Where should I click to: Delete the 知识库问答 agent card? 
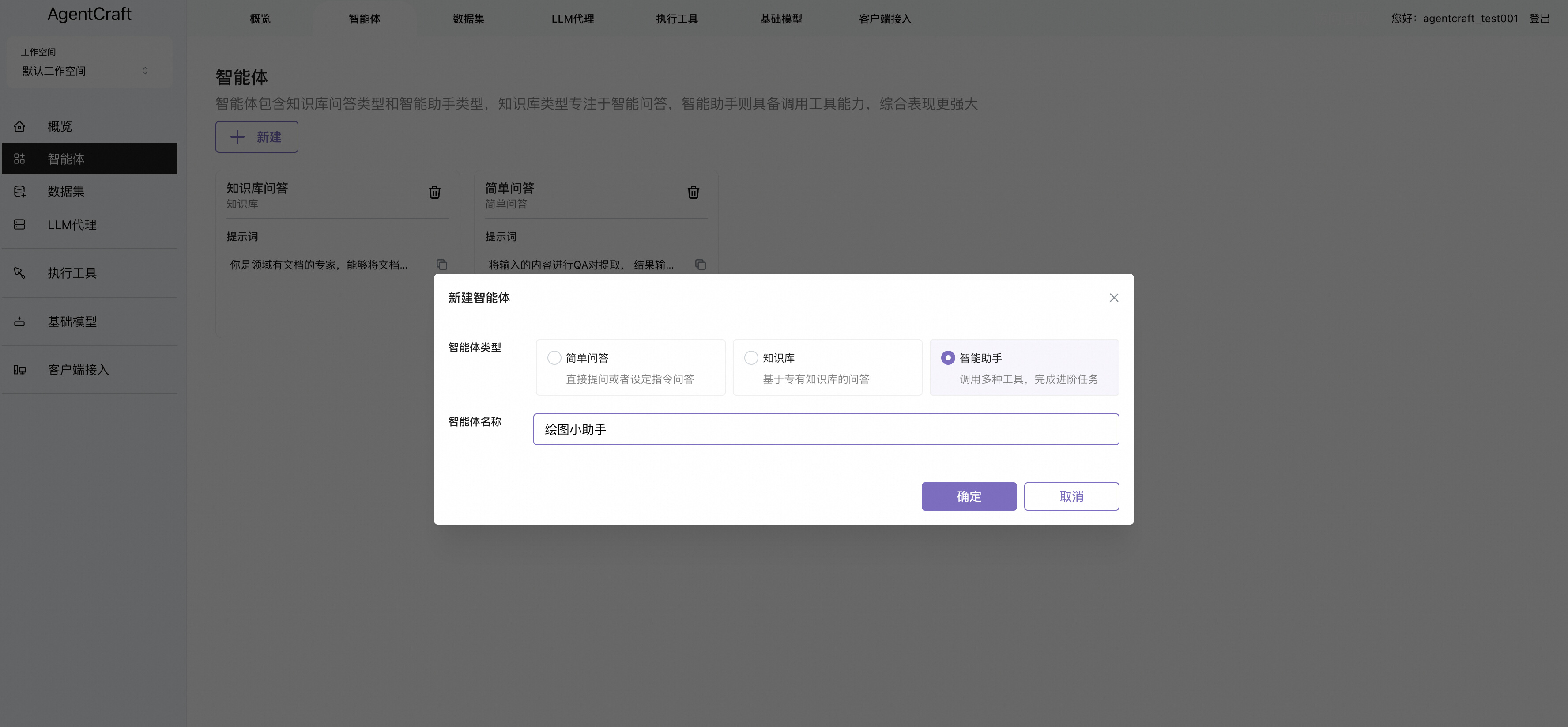coord(435,193)
